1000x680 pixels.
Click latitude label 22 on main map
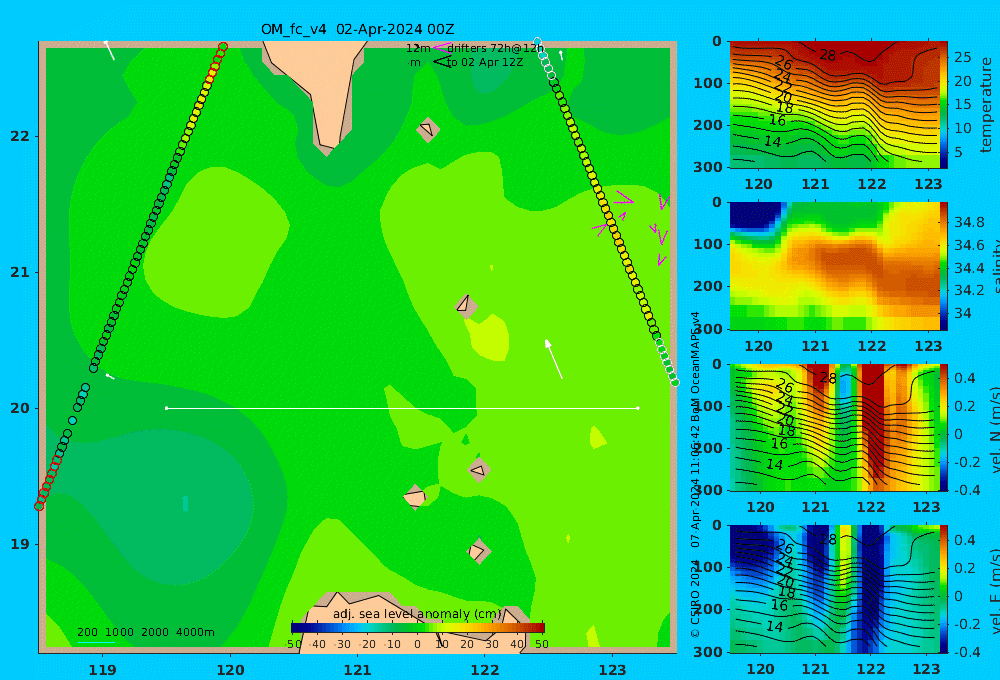tap(19, 136)
